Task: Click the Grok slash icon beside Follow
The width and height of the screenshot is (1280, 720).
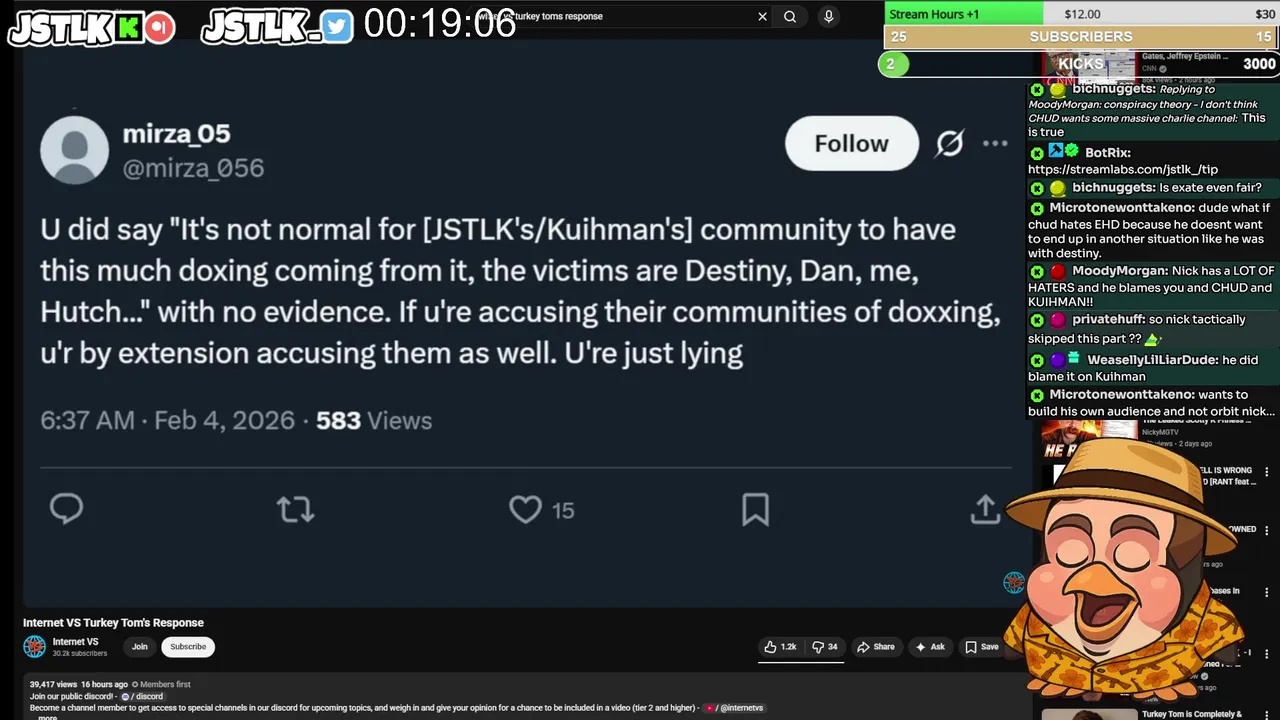Action: click(949, 144)
